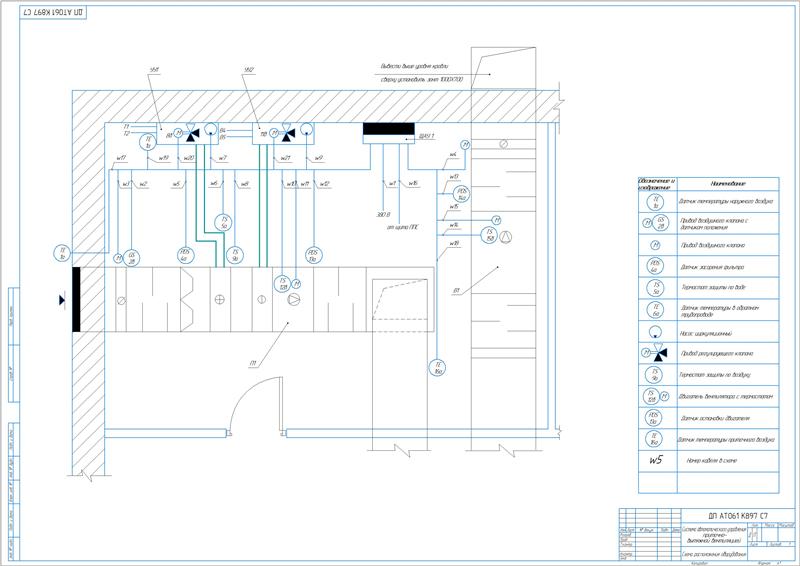Click the M actuator circle at the w4 cable
Viewport: 800px width, 566px height.
465,145
